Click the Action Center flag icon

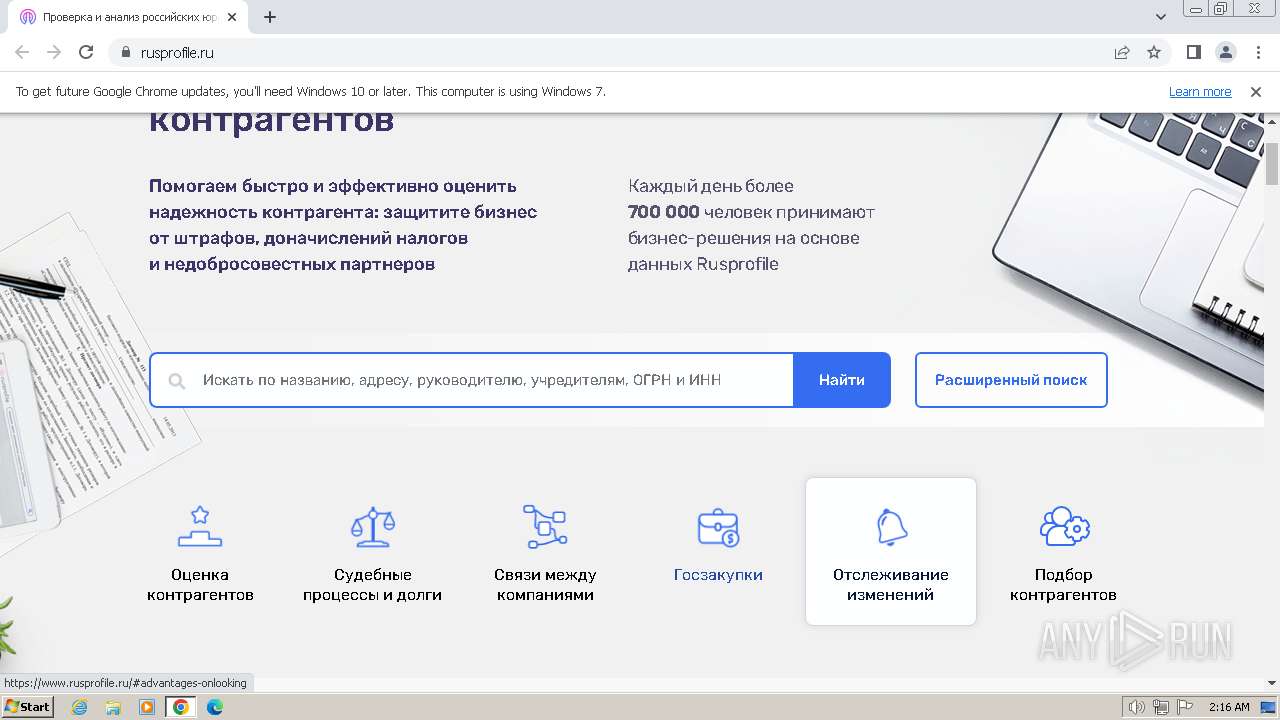[x=1185, y=707]
